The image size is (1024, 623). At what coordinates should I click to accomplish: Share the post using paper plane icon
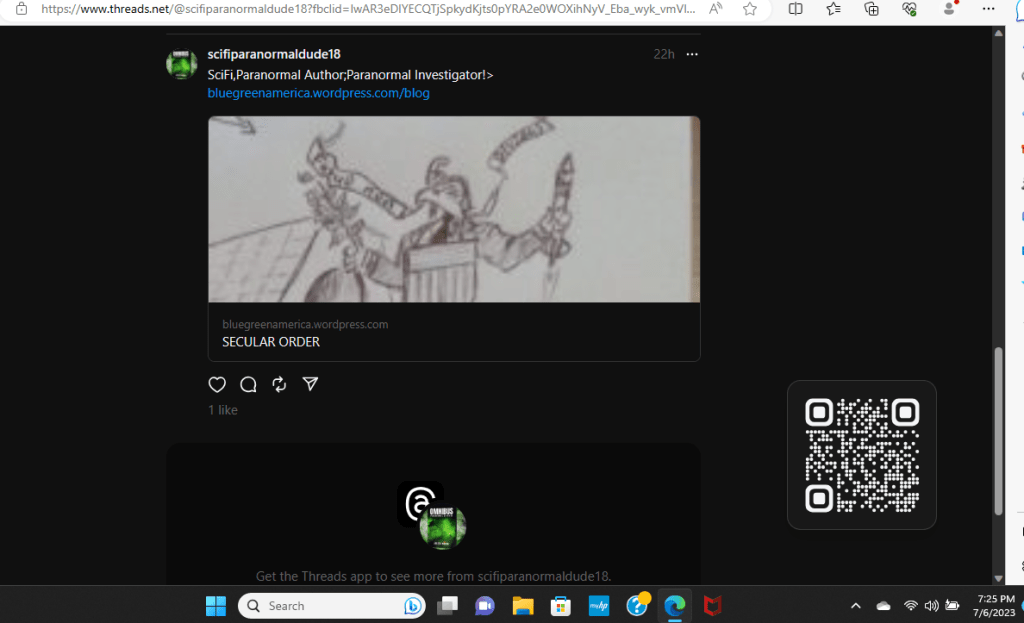pyautogui.click(x=310, y=385)
